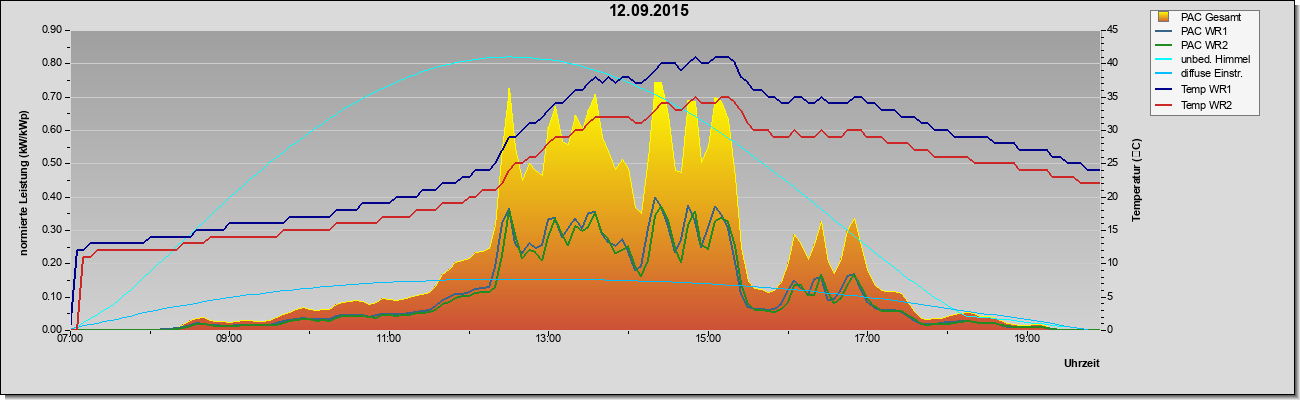The width and height of the screenshot is (1300, 400).
Task: Click the 25 value on temperature axis
Action: 1112,163
